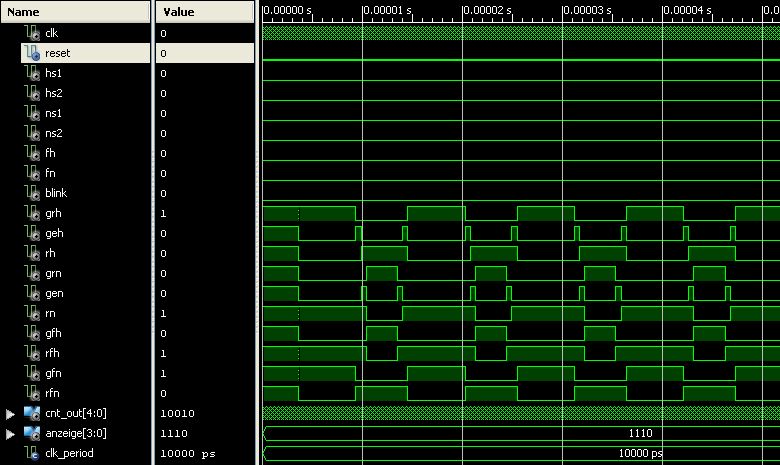Select the rfn signal row
780x465 pixels.
(52, 393)
